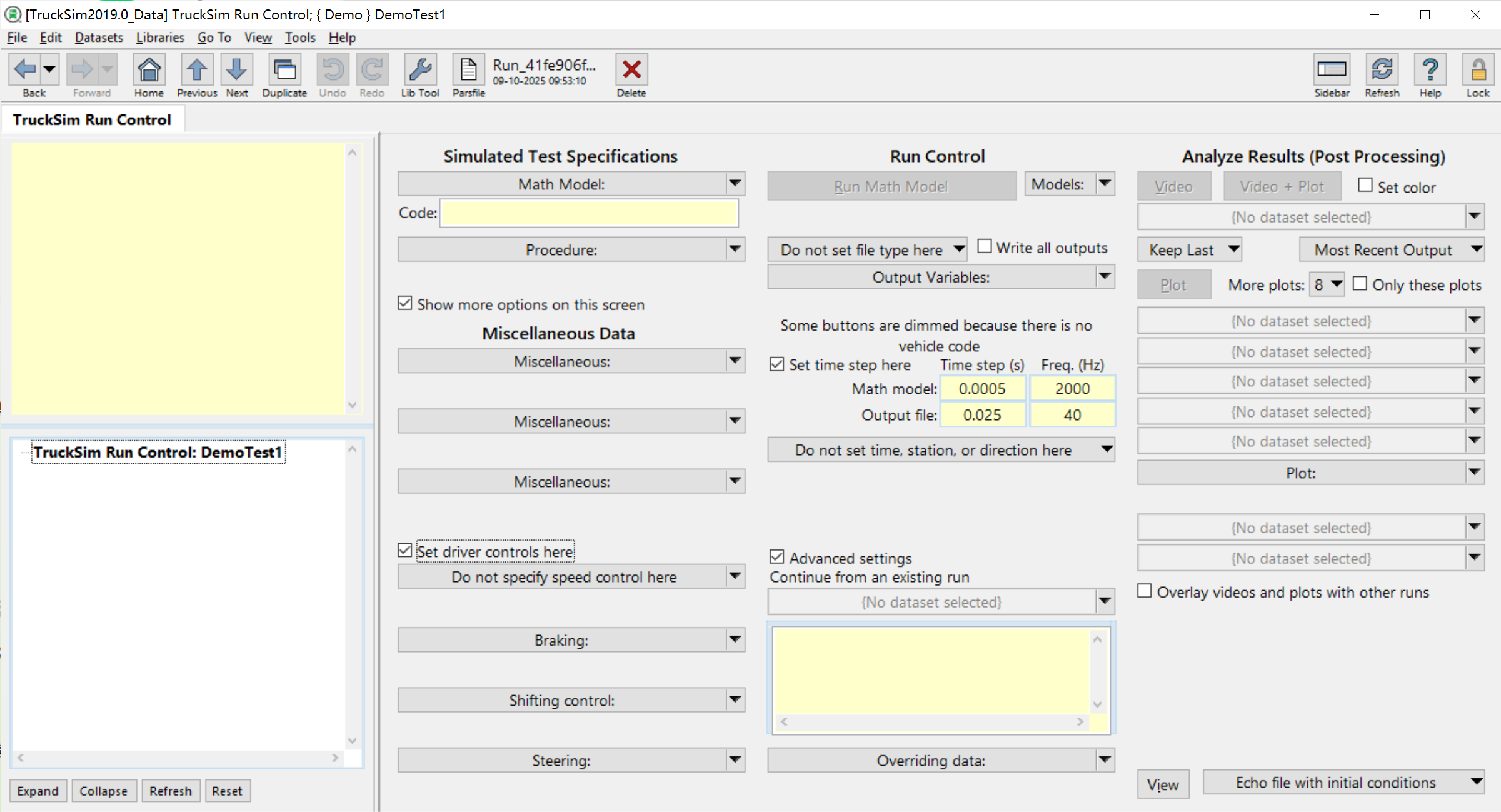Open the Back history dropdown arrow

coord(49,69)
